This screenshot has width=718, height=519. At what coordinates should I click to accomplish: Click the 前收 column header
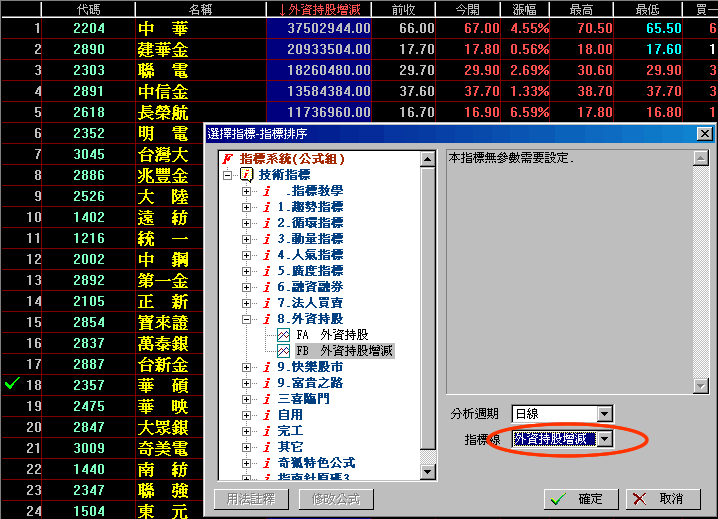[403, 9]
